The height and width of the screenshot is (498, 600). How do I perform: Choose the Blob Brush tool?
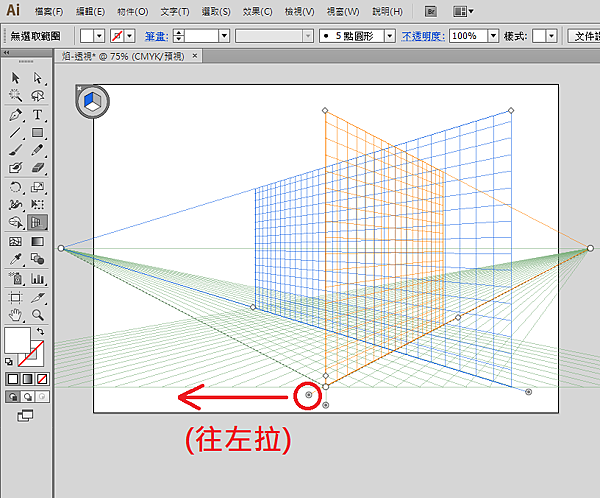pyautogui.click(x=15, y=168)
